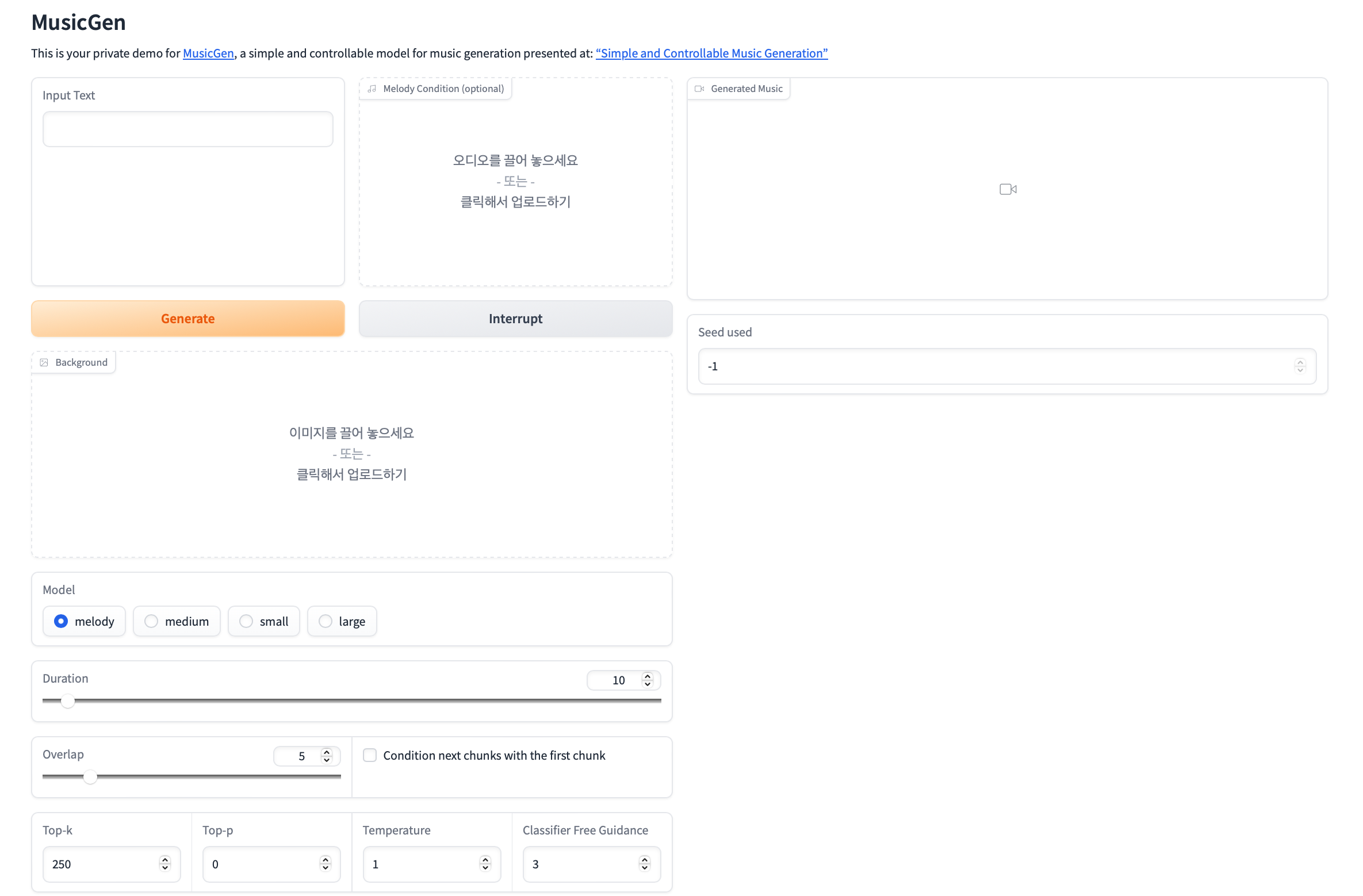Screen dimensions: 1363x896
Task: Click the video camera icon in Generated Music
Action: (x=1008, y=189)
